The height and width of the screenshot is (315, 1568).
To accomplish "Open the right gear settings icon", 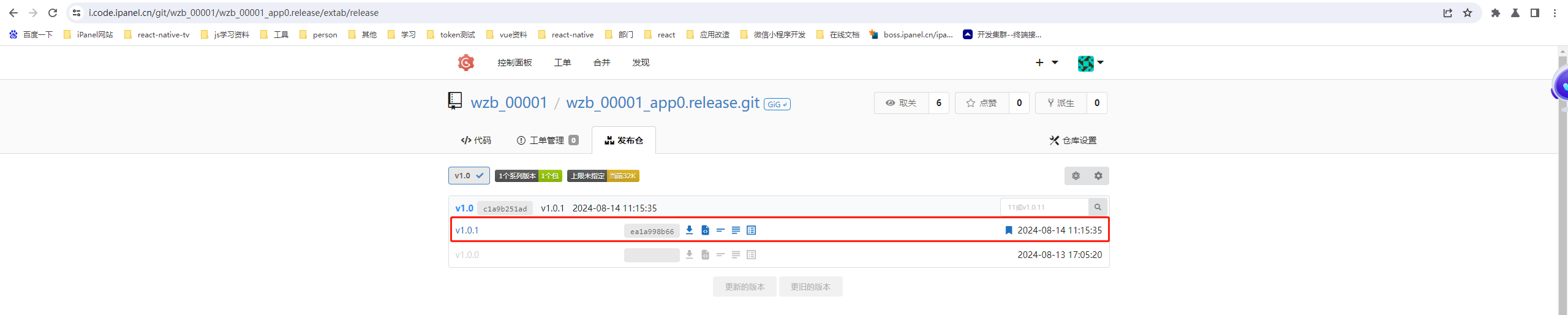I will click(x=1098, y=176).
